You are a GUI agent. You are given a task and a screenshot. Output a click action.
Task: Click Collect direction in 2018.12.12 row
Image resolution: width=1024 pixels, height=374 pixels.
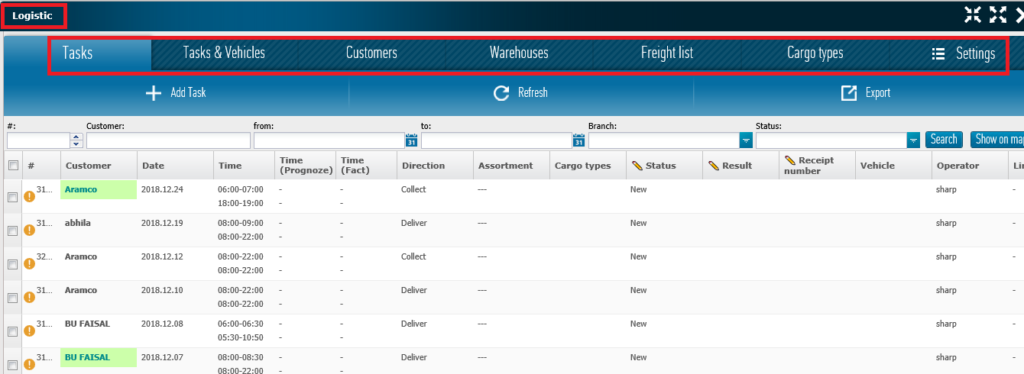click(413, 257)
